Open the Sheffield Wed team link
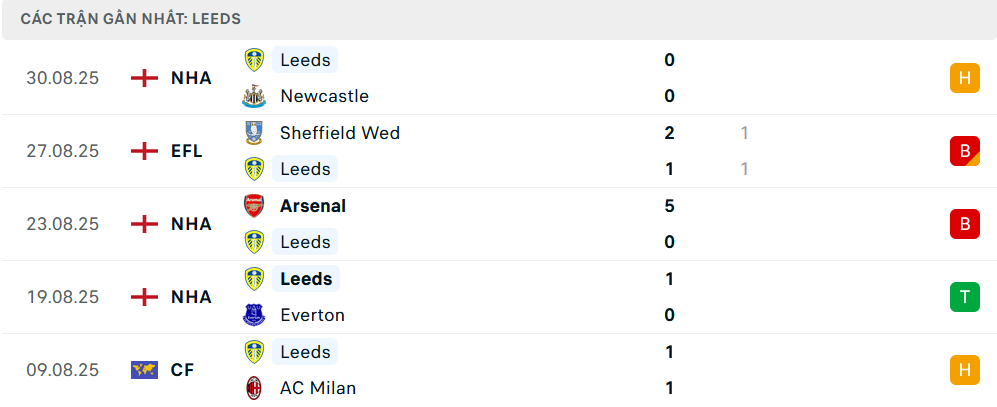This screenshot has width=997, height=407. [340, 133]
